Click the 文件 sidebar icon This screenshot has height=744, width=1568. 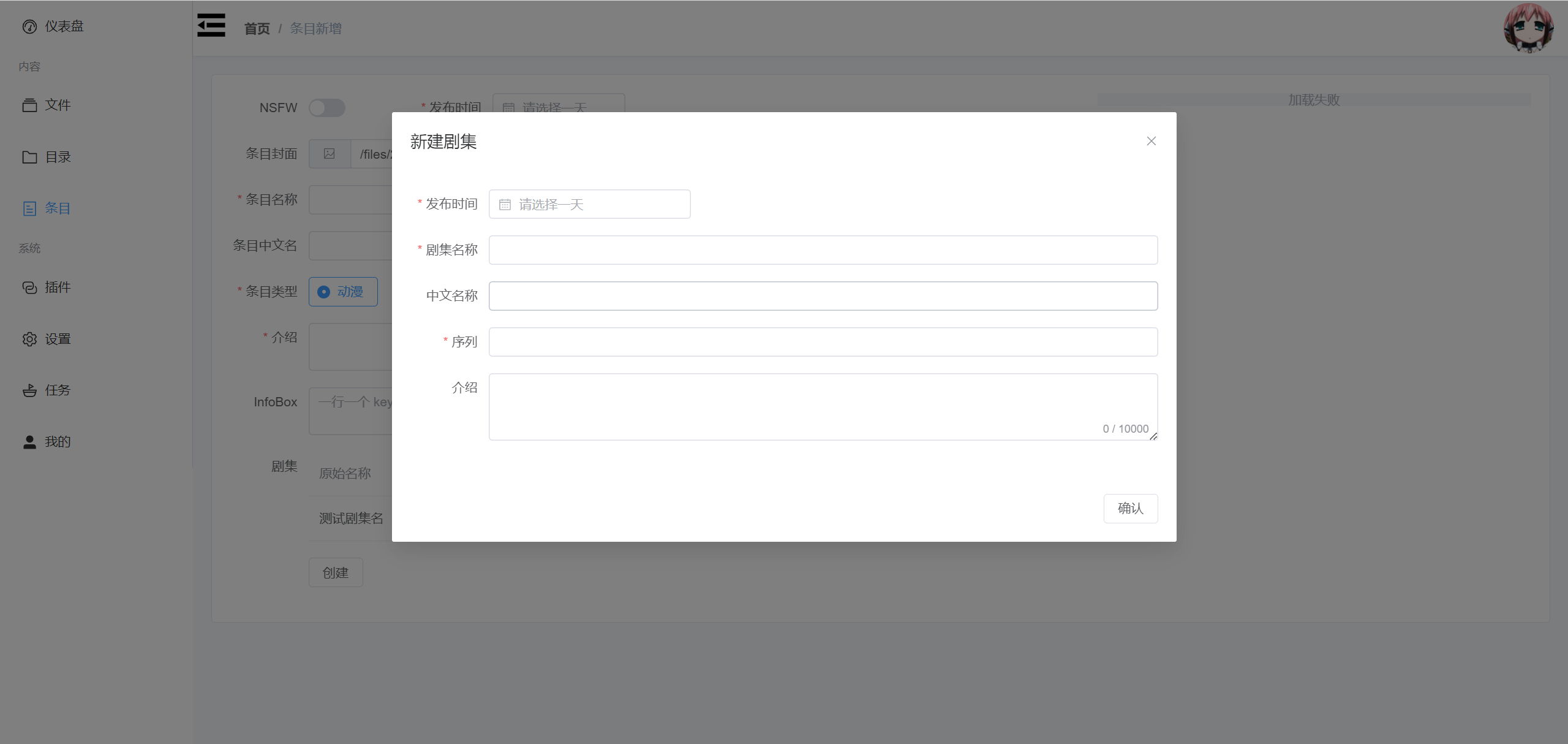29,105
